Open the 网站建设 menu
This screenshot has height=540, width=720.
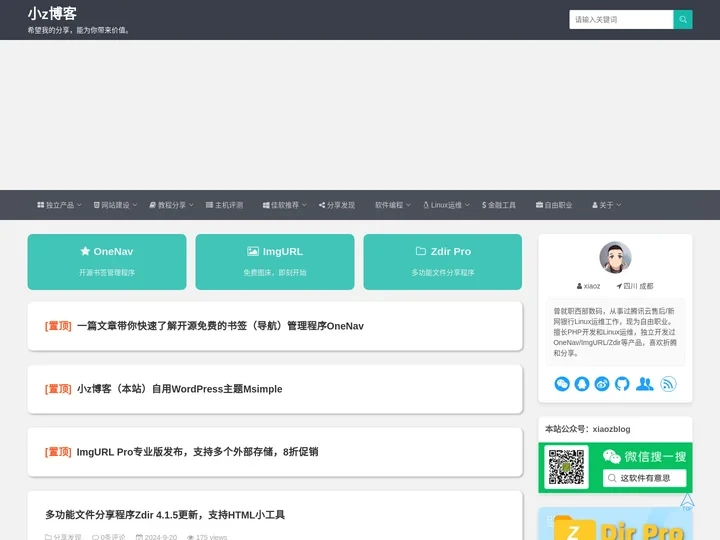[115, 205]
